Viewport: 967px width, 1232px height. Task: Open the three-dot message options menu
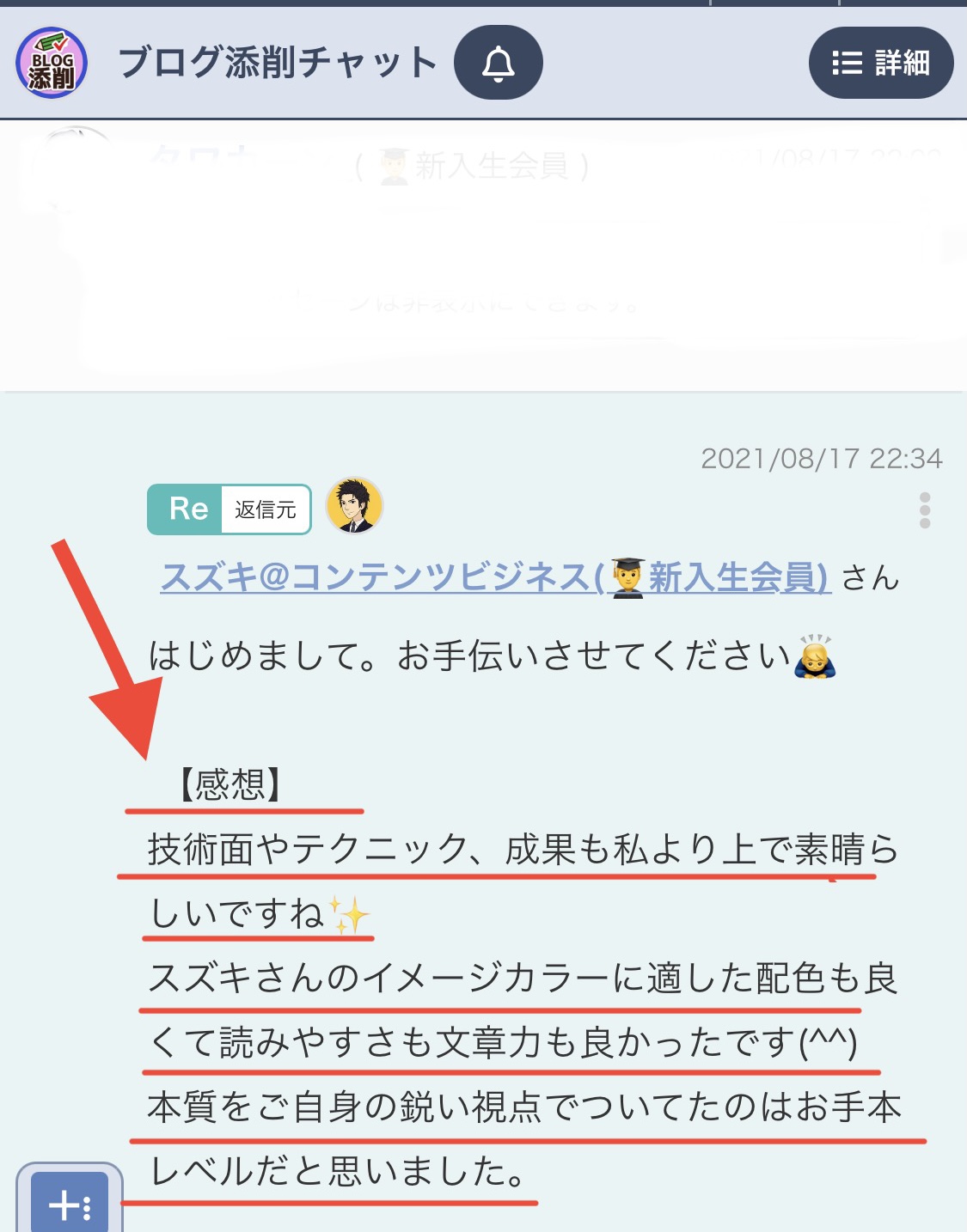[925, 510]
